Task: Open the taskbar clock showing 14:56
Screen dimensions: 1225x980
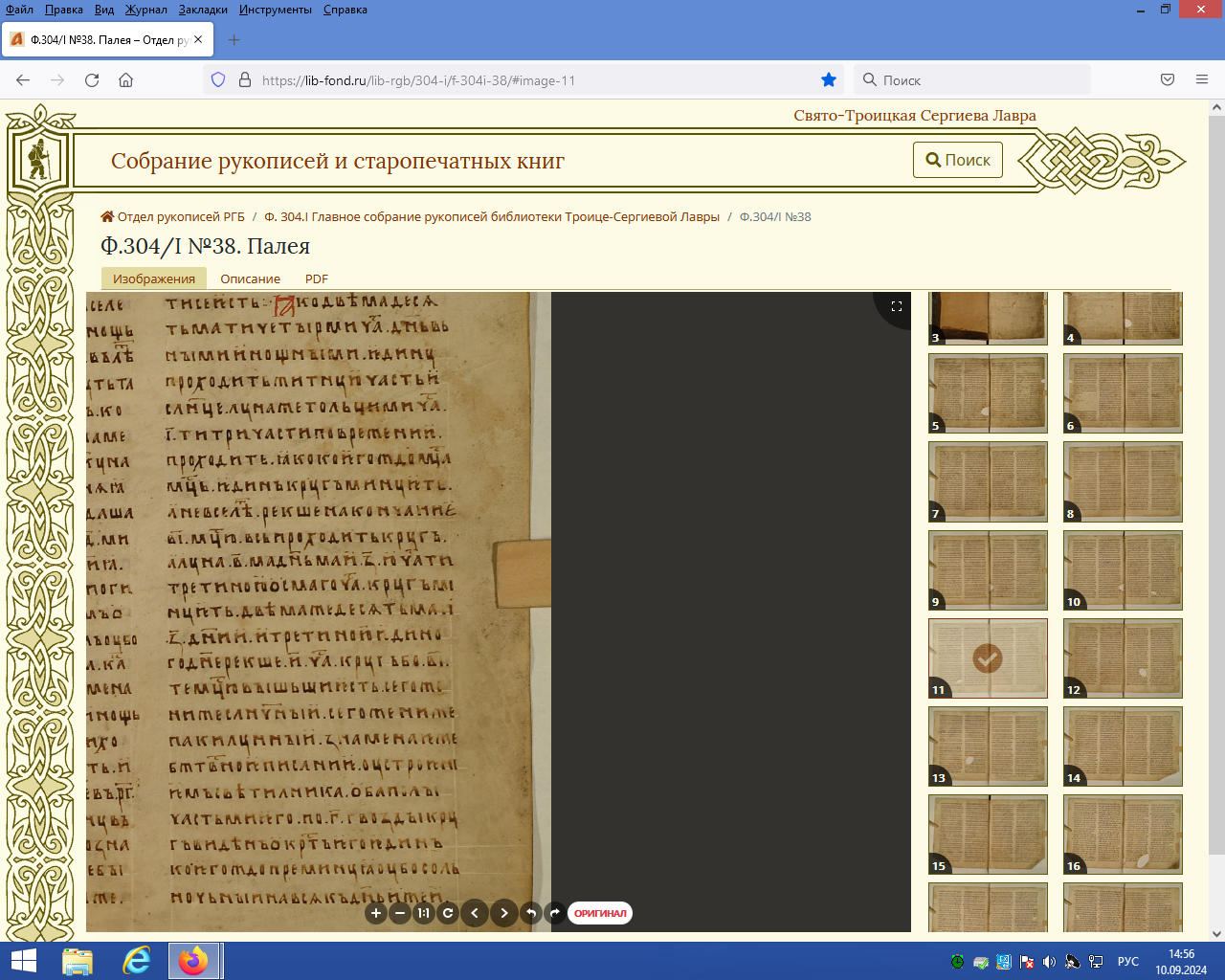Action: pyautogui.click(x=1181, y=962)
